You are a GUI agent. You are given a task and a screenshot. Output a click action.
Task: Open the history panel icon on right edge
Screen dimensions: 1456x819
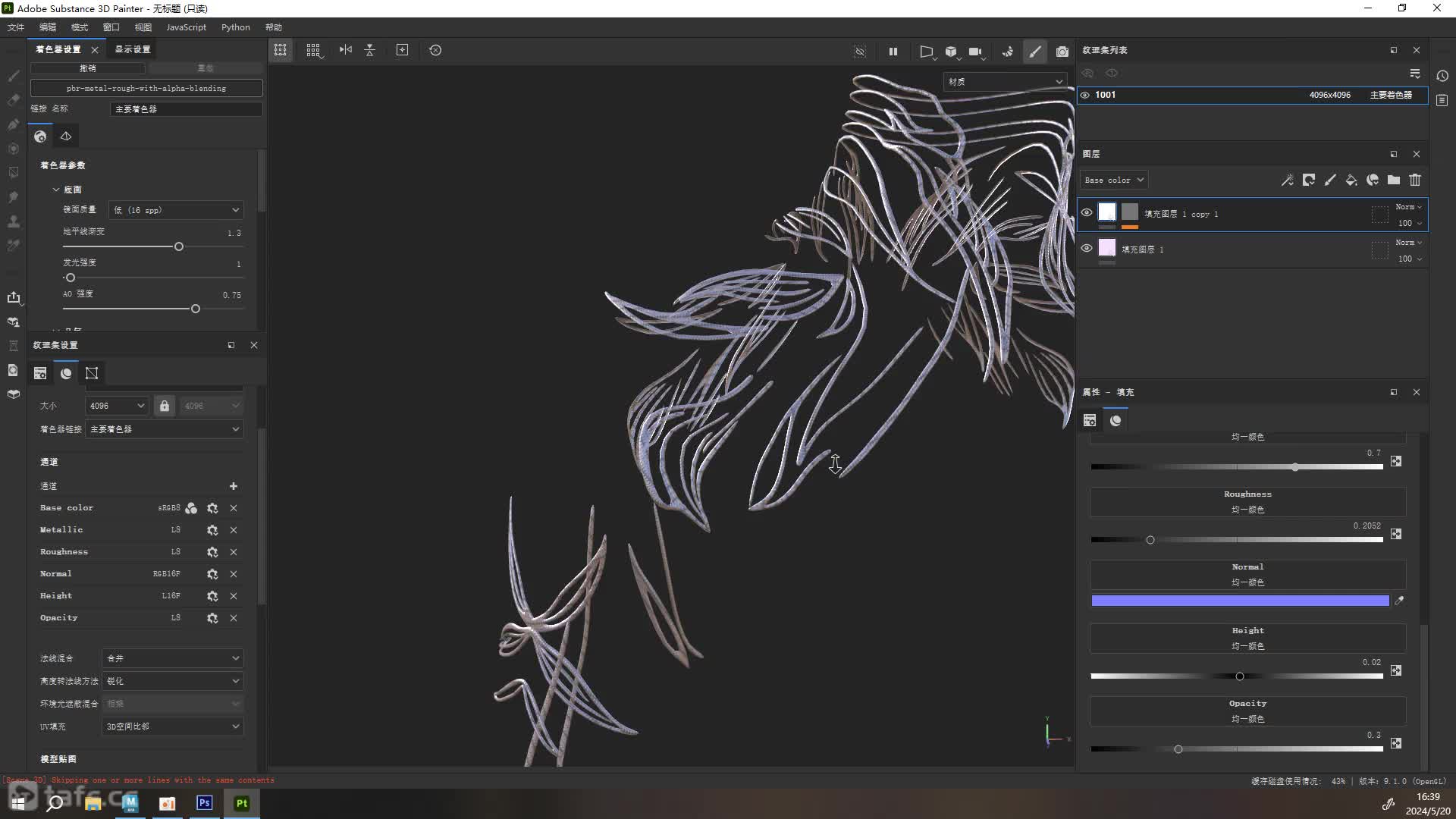click(x=1442, y=76)
